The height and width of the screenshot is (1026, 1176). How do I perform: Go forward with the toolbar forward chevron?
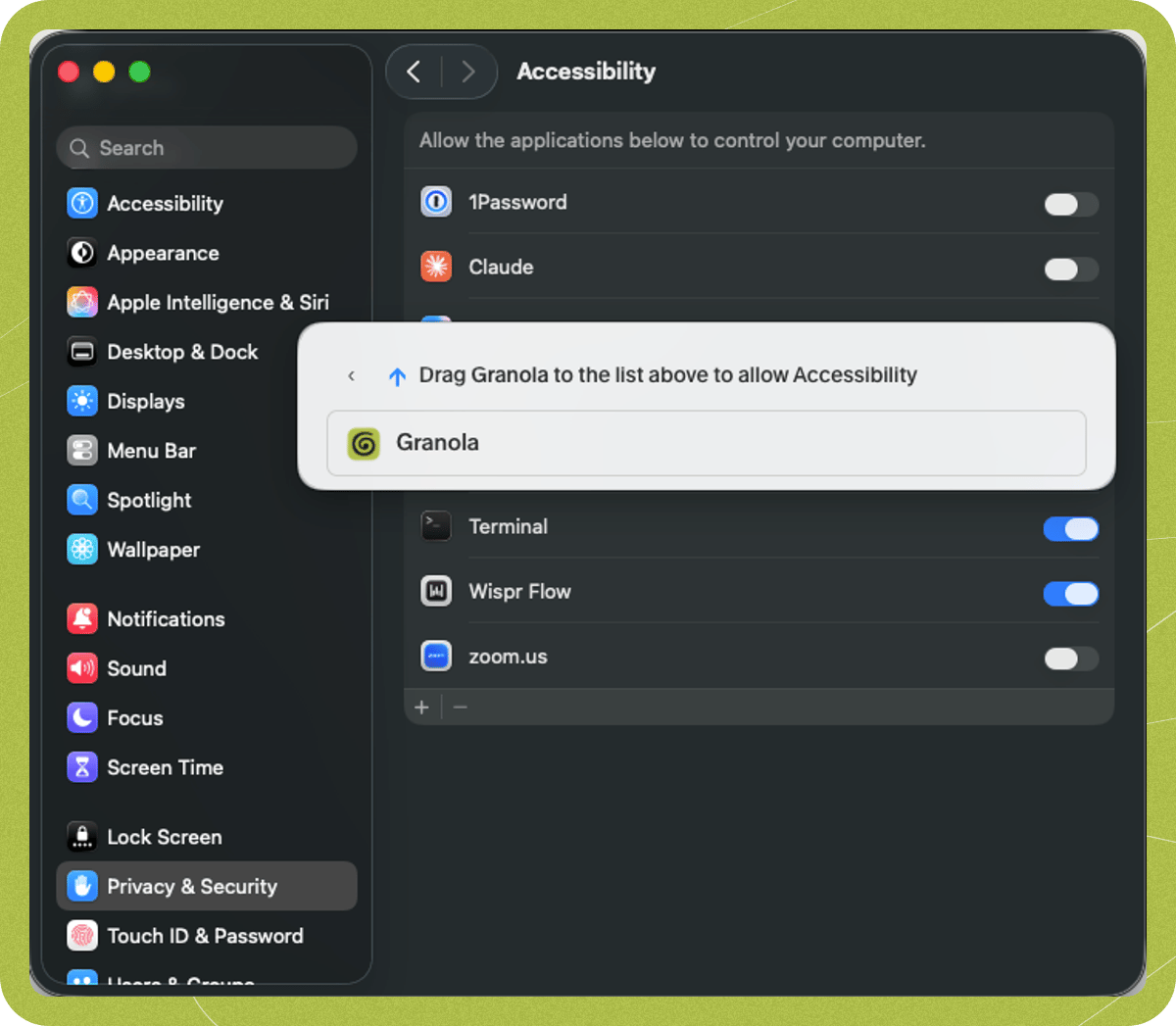tap(467, 72)
